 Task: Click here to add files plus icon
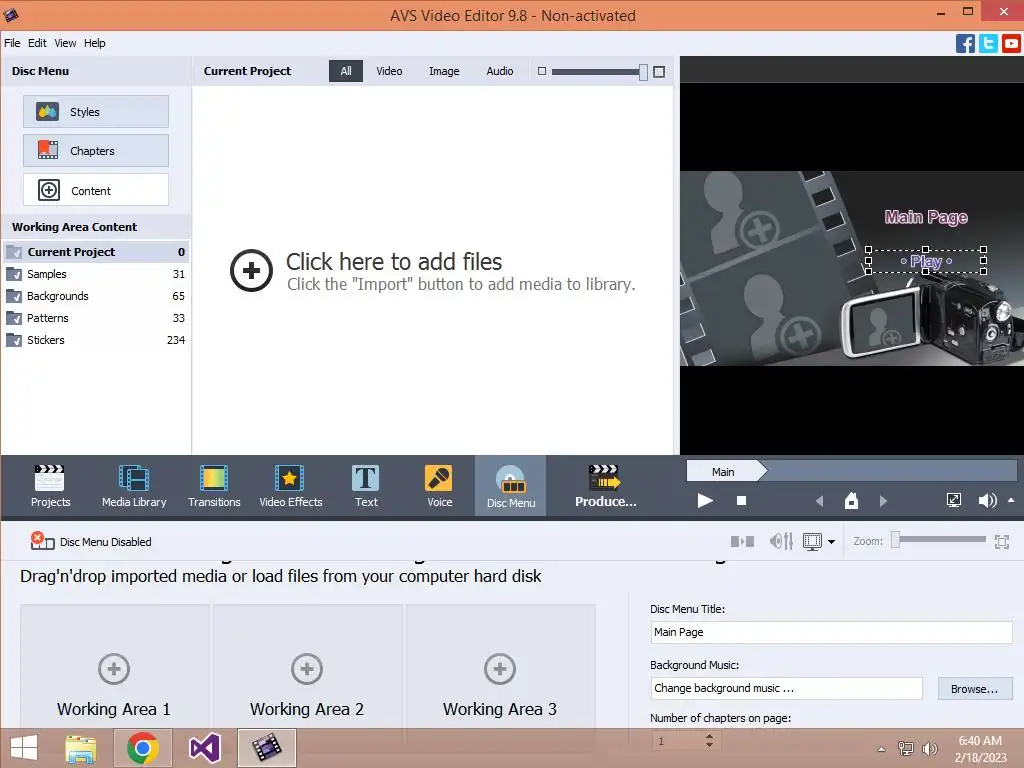coord(251,270)
